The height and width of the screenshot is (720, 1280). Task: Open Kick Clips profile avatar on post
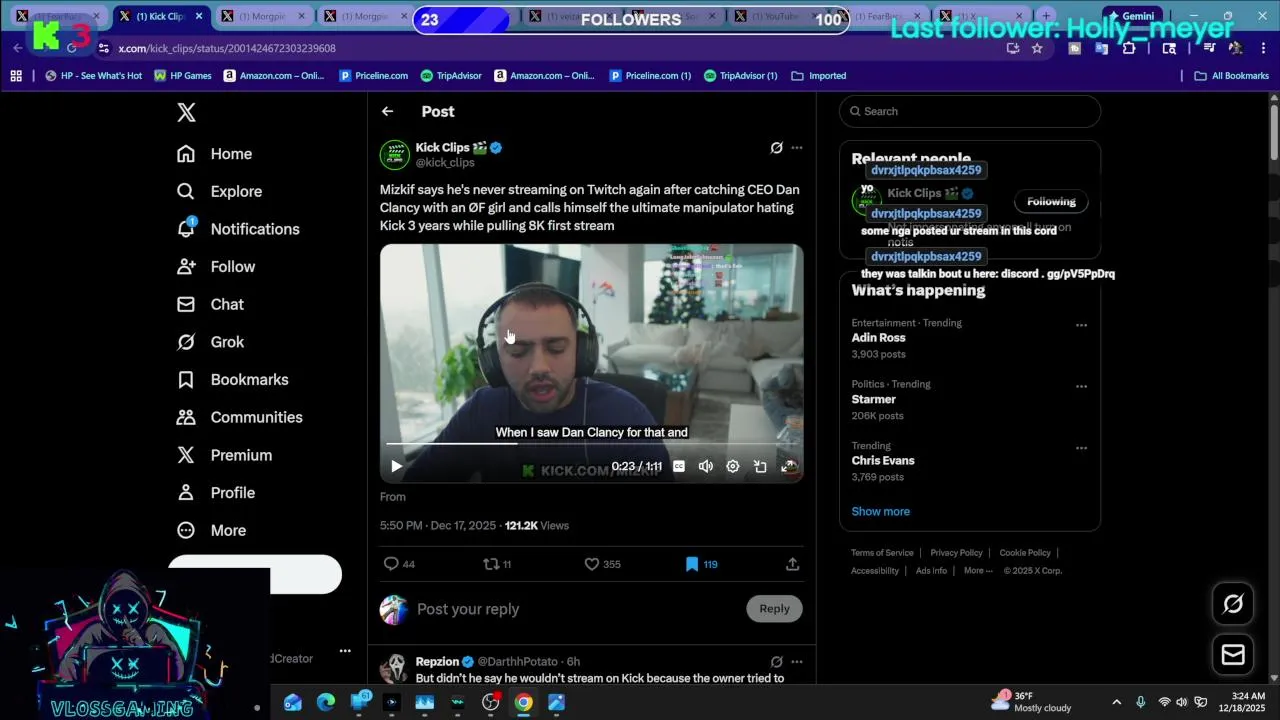[x=395, y=155]
